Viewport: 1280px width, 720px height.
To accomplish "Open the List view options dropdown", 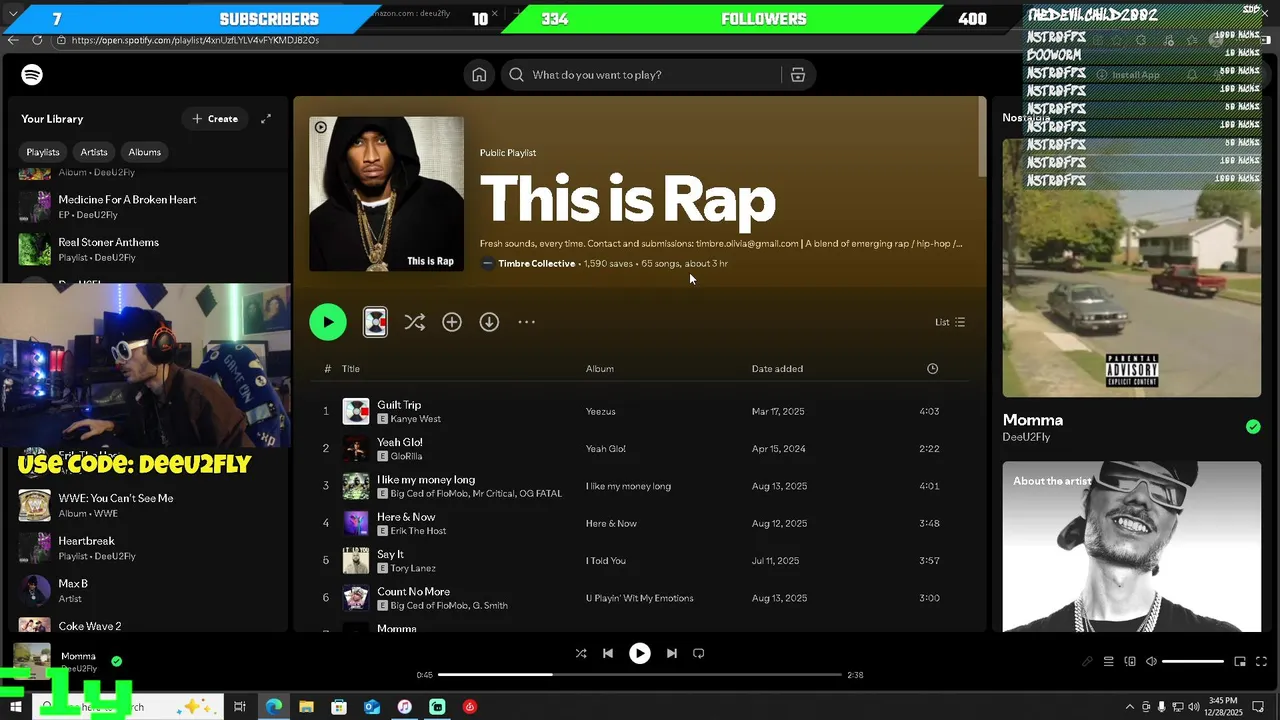I will coord(950,322).
